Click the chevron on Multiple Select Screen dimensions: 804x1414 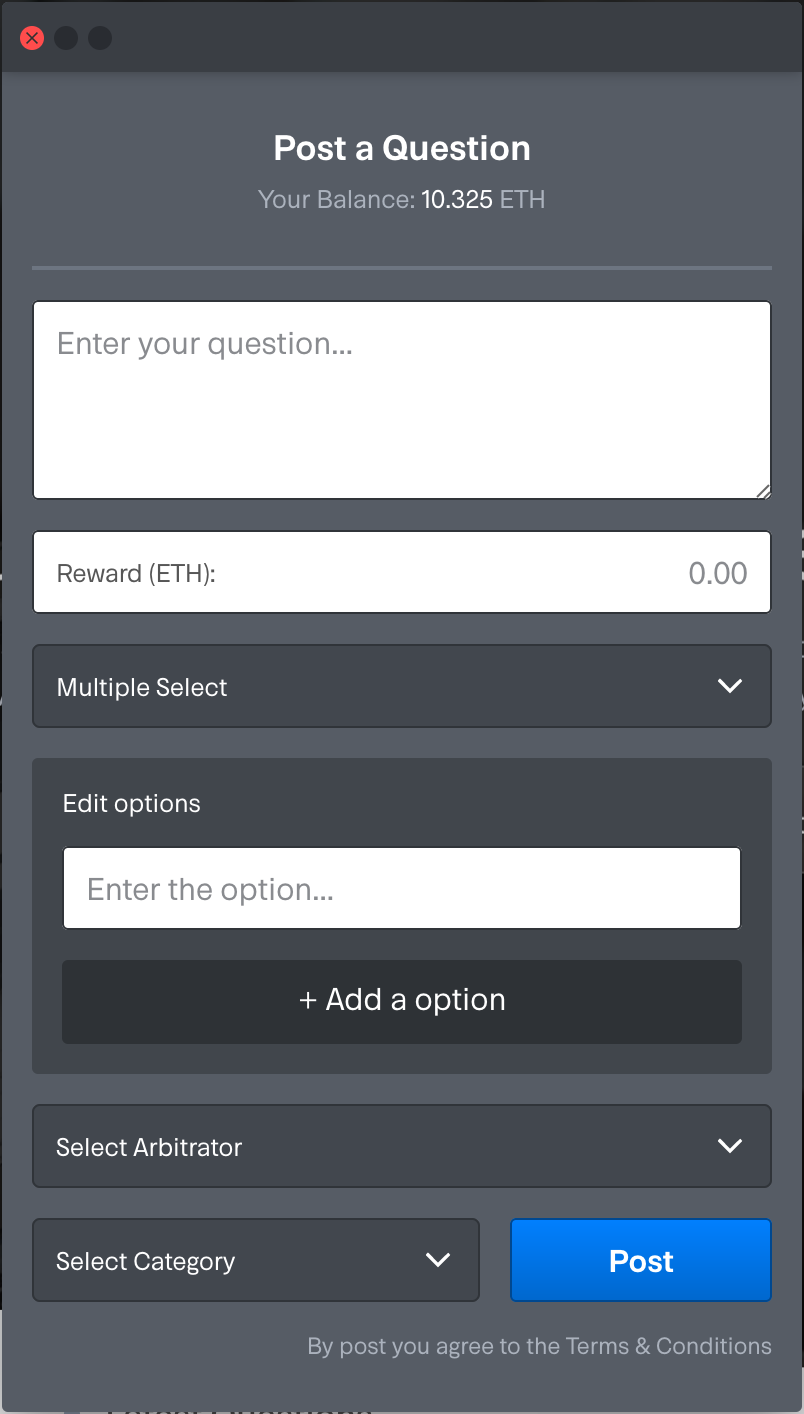tap(730, 686)
